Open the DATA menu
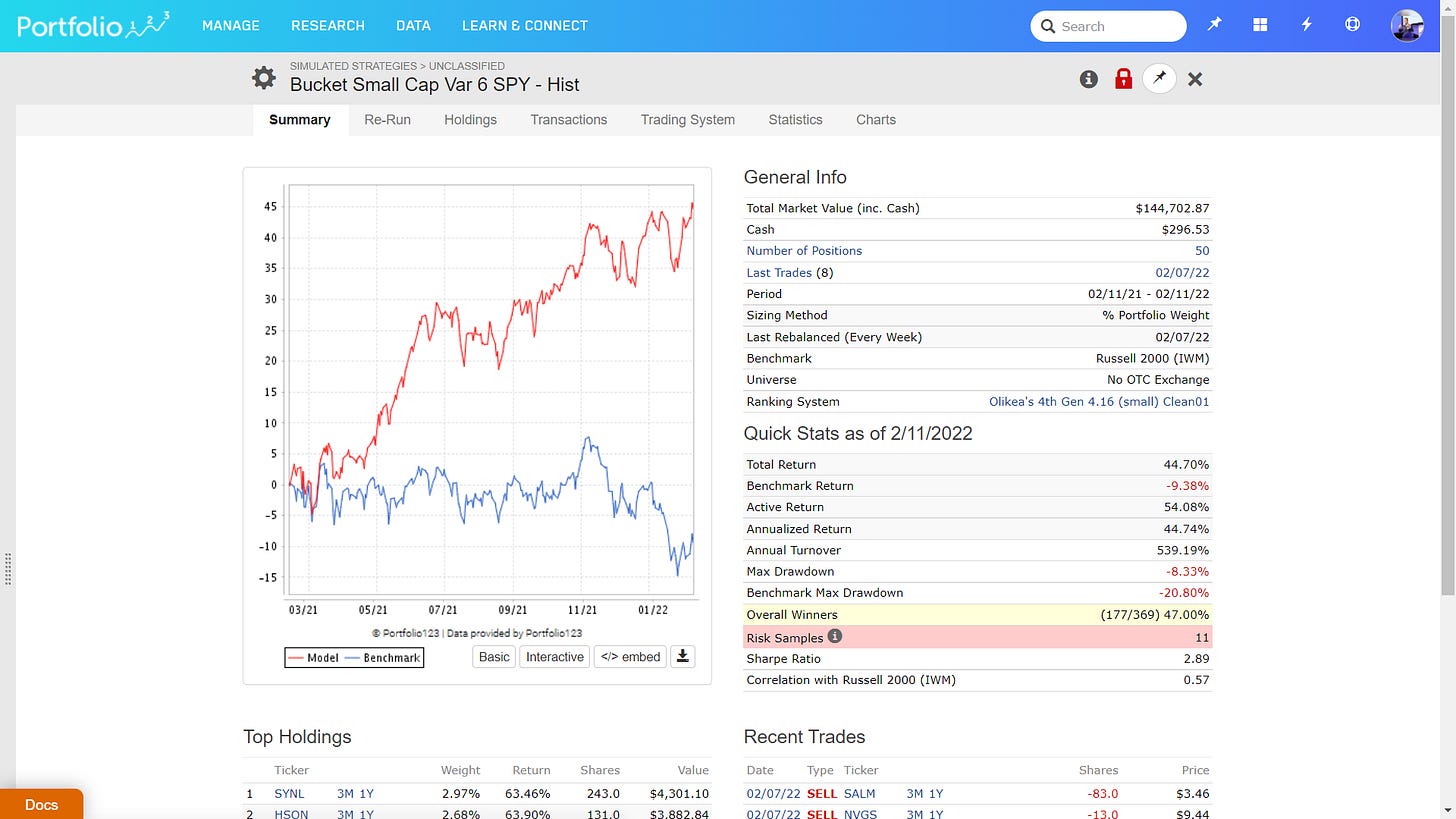 click(413, 25)
